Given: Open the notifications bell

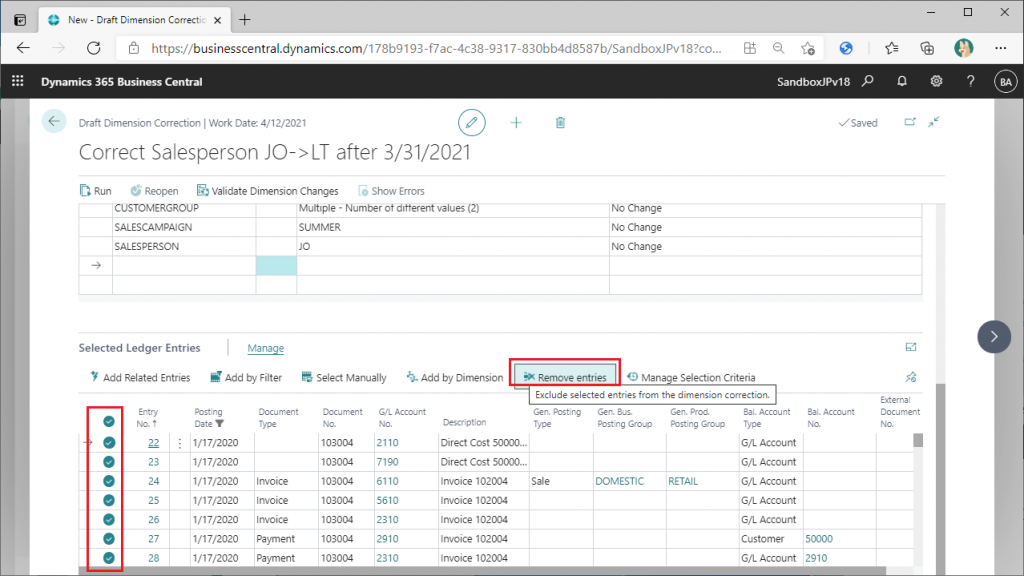Looking at the screenshot, I should point(902,81).
